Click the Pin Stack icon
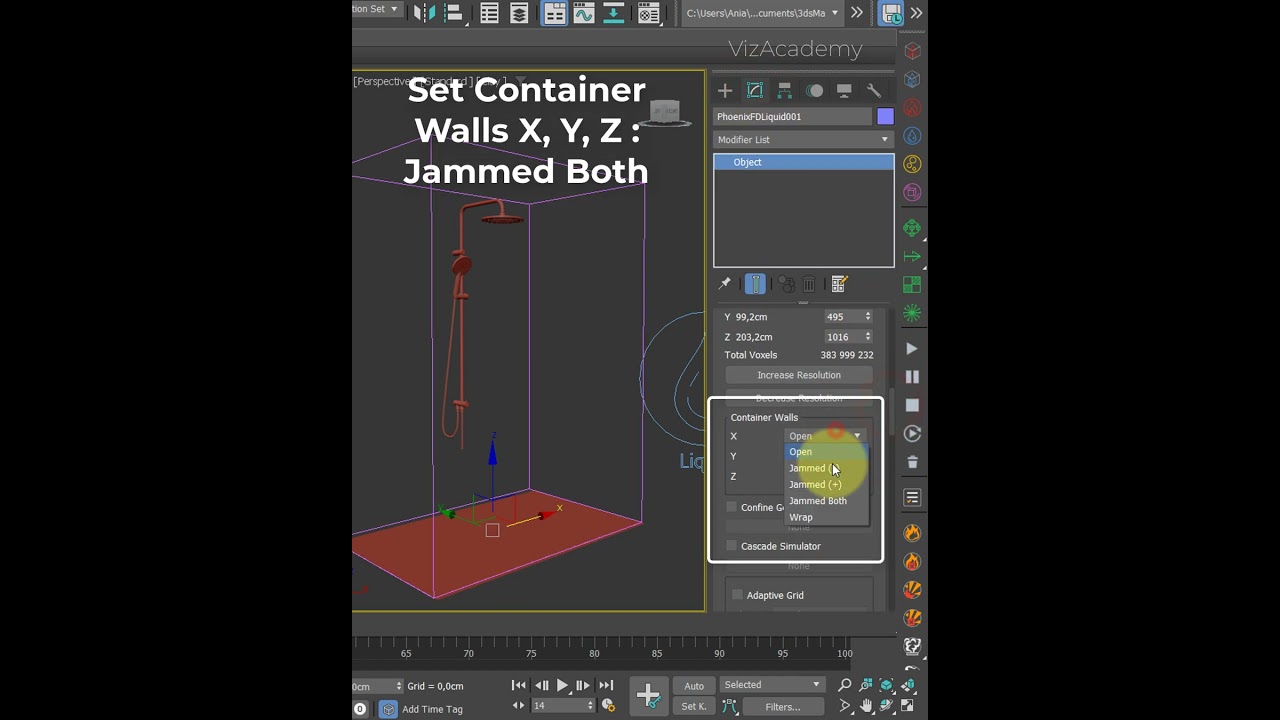1280x720 pixels. click(725, 284)
